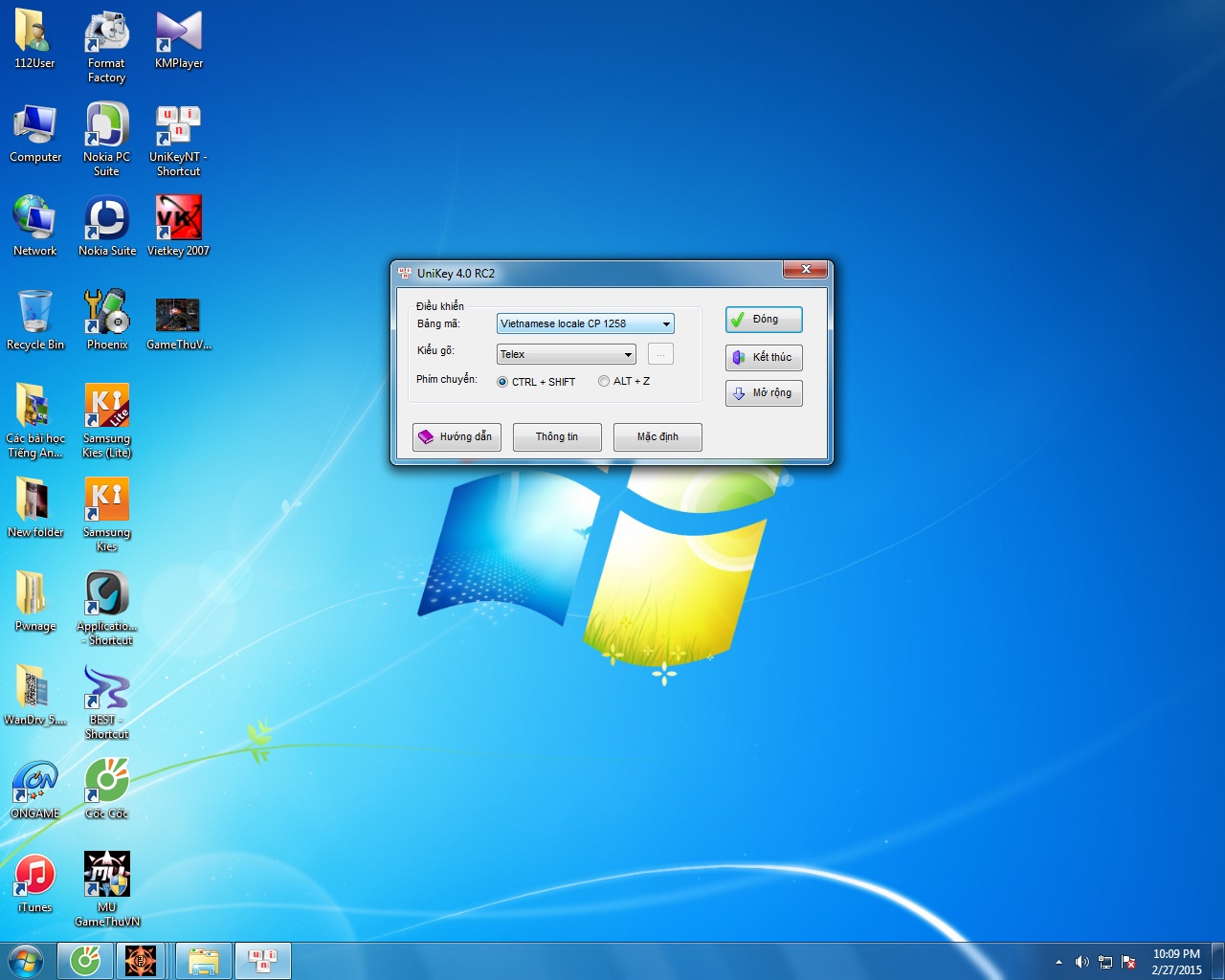Select the UniKeyNT - Shortcut desktop icon
Screen dimensions: 1225x980
pyautogui.click(x=178, y=140)
